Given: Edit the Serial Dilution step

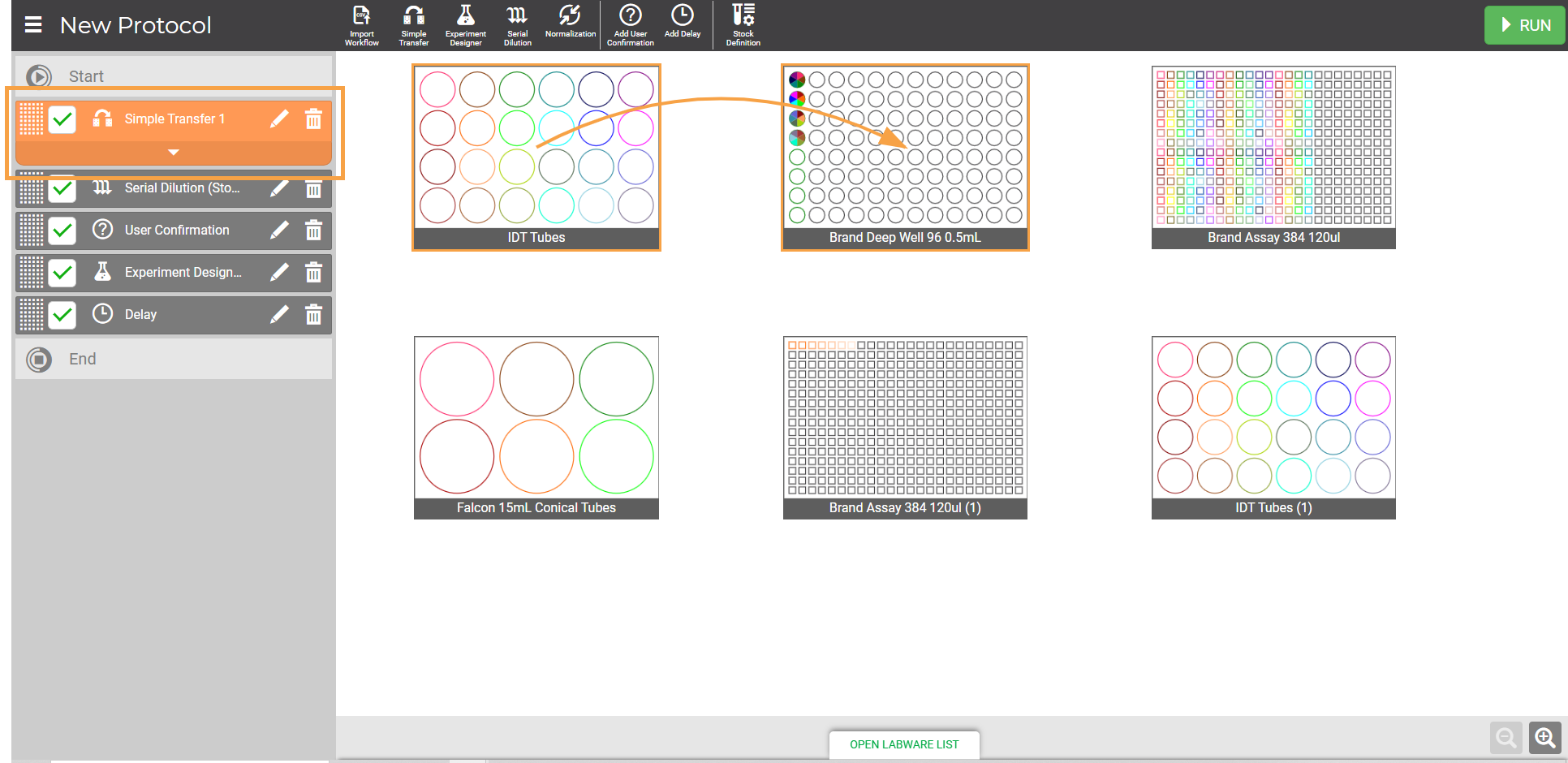Looking at the screenshot, I should [279, 188].
